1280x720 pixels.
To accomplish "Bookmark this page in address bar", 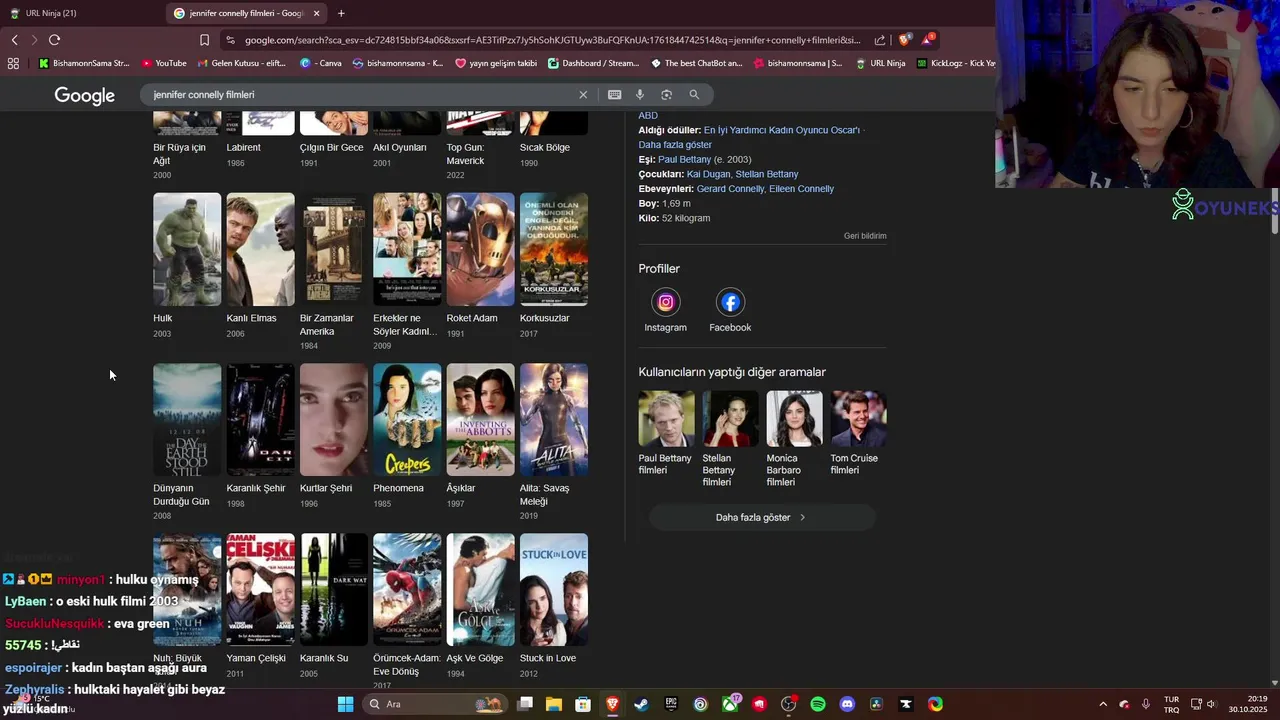I will click(x=204, y=40).
